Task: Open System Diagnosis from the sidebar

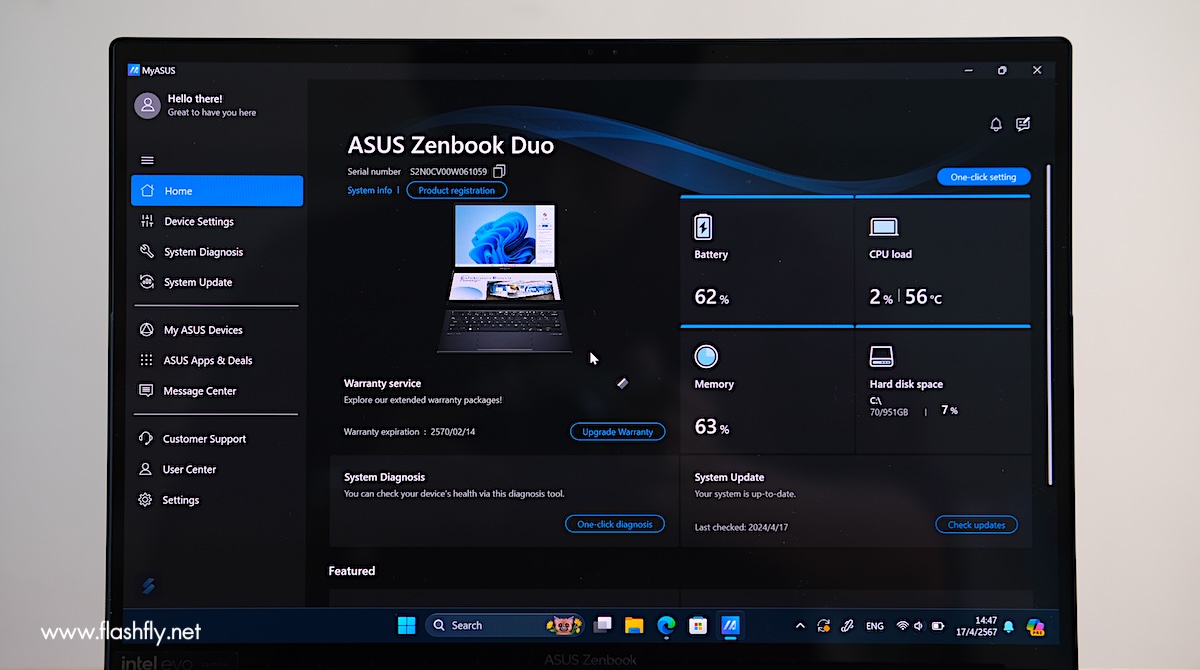Action: click(203, 252)
